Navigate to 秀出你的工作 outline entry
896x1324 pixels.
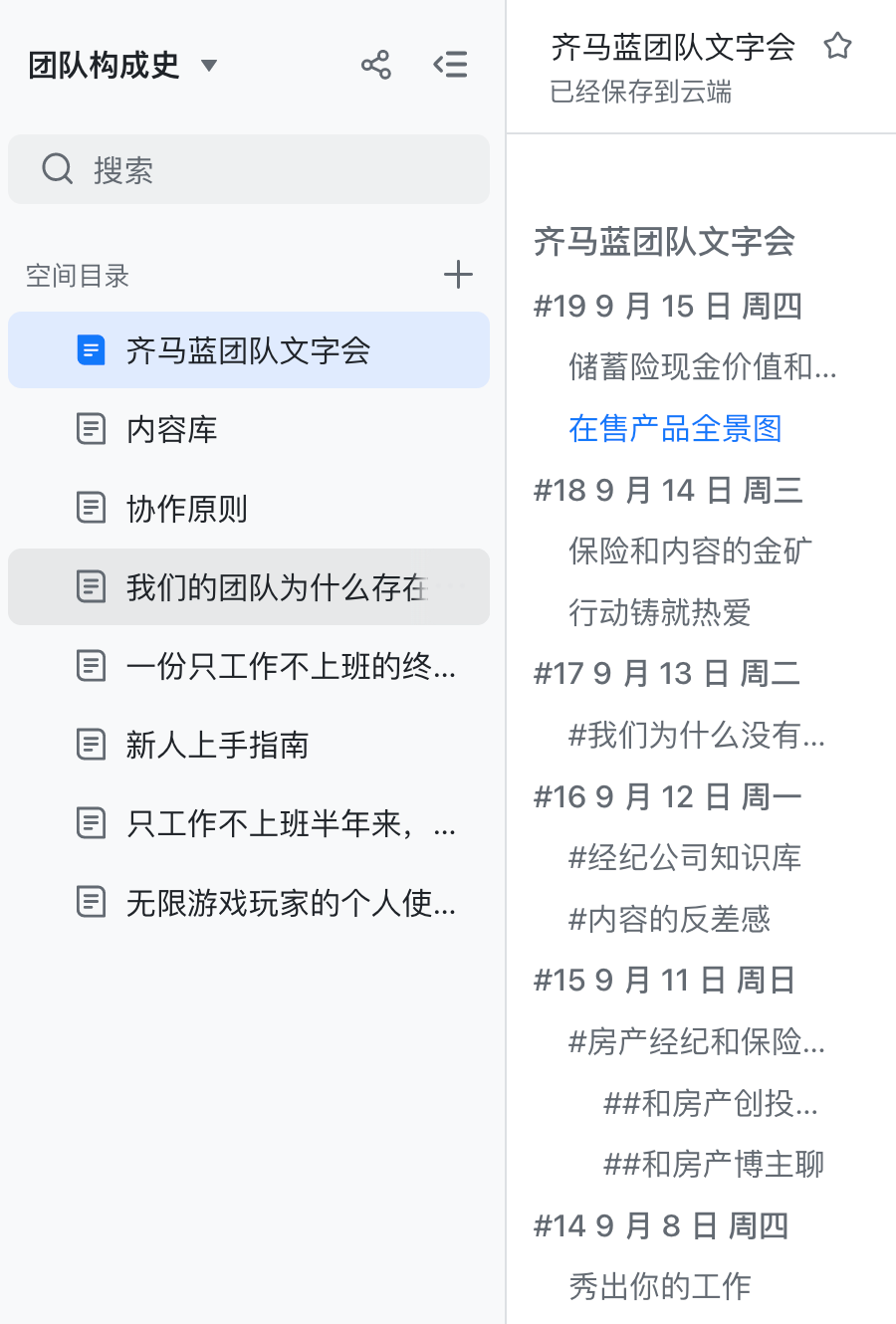coord(659,1286)
